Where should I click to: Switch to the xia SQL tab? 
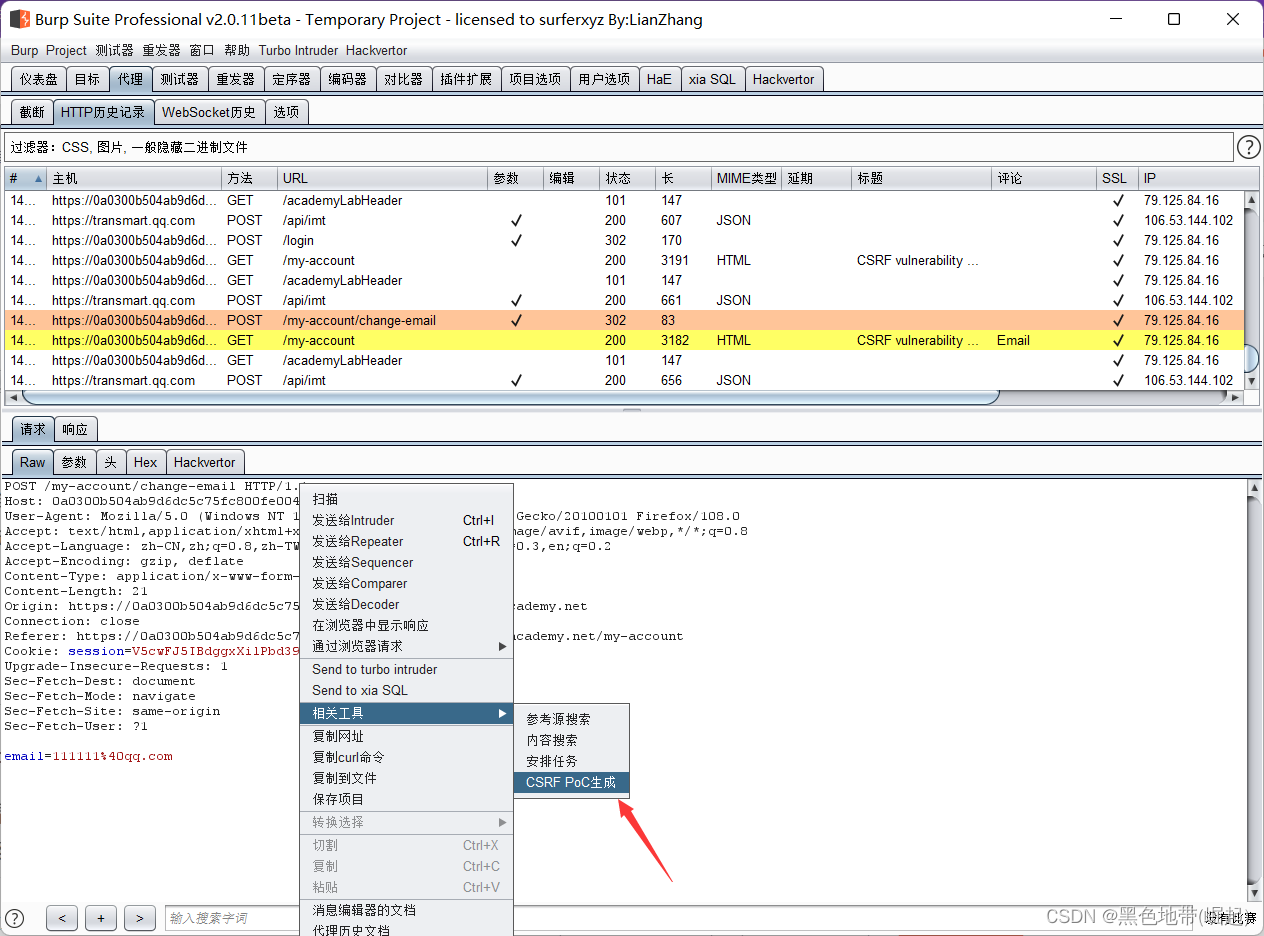tap(712, 79)
